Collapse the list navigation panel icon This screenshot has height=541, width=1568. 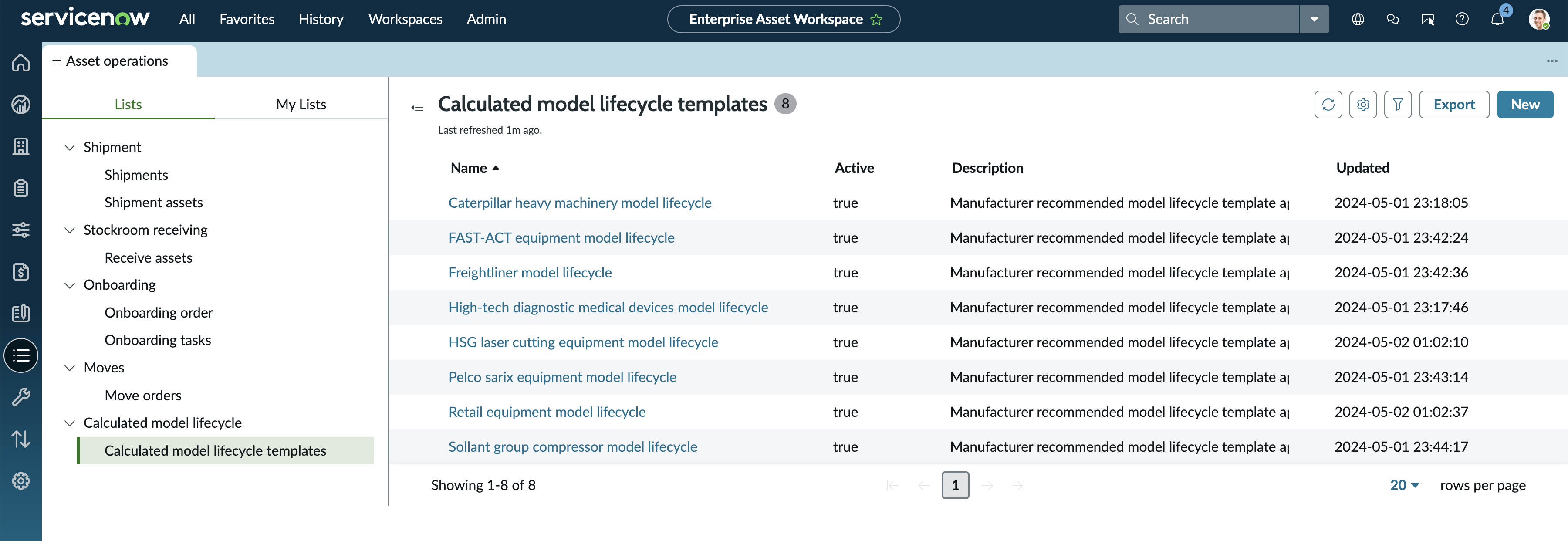[417, 108]
